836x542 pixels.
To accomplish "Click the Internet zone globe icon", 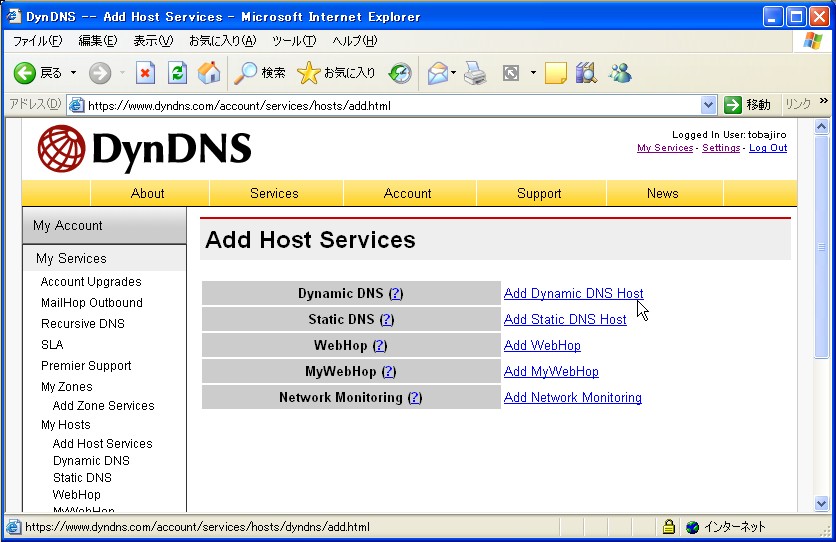I will 693,527.
